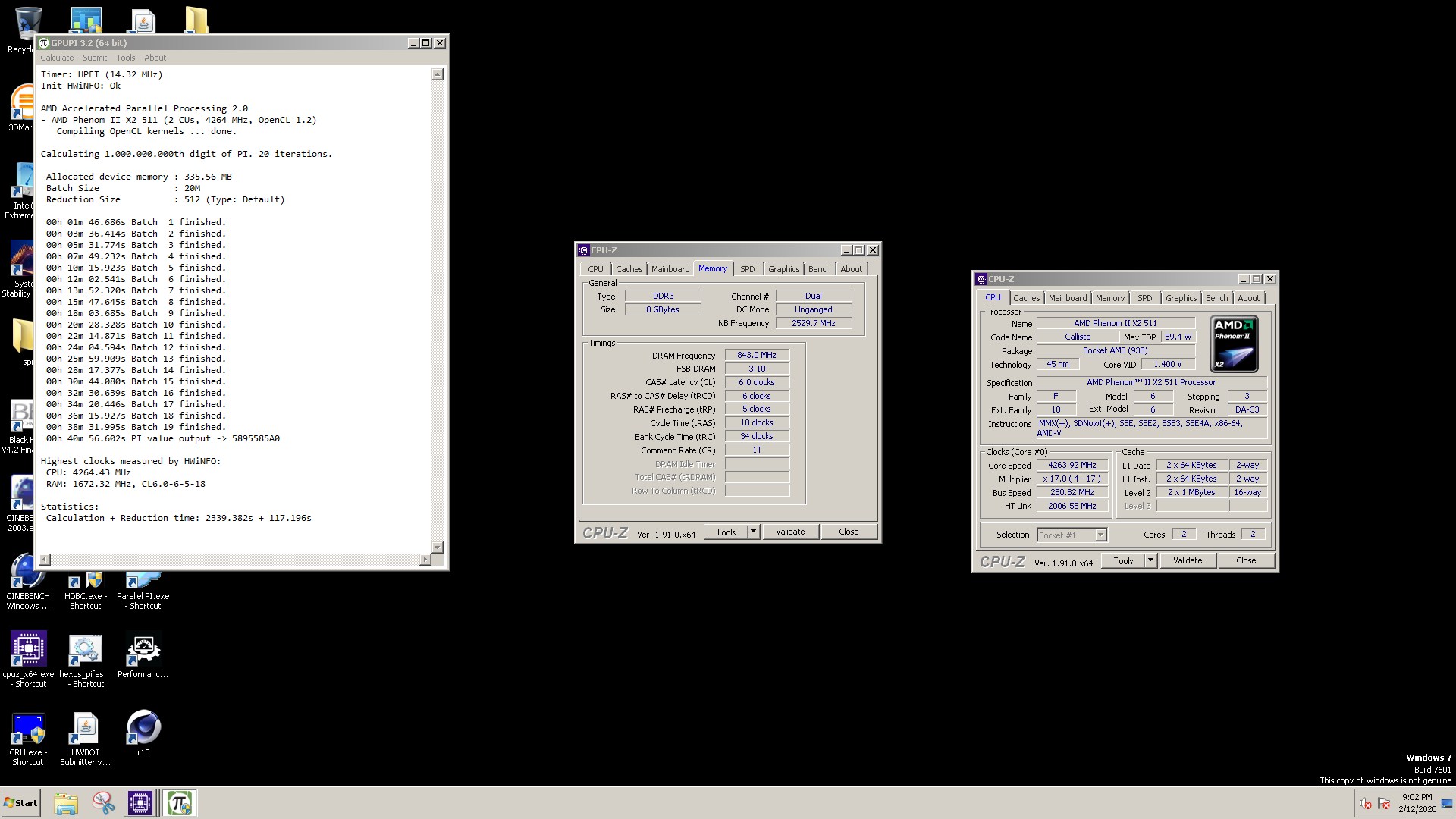Click the Show Desktop tray icon
The height and width of the screenshot is (819, 1456).
click(1447, 803)
